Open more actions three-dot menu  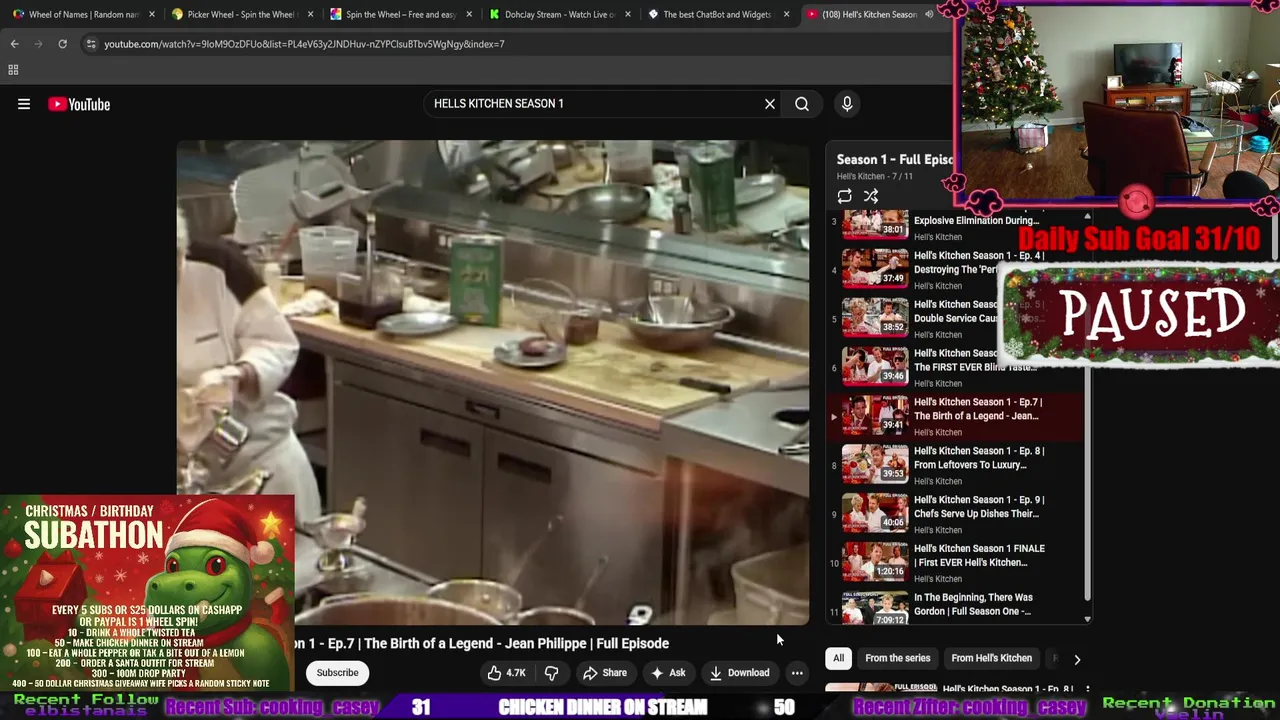coord(797,673)
